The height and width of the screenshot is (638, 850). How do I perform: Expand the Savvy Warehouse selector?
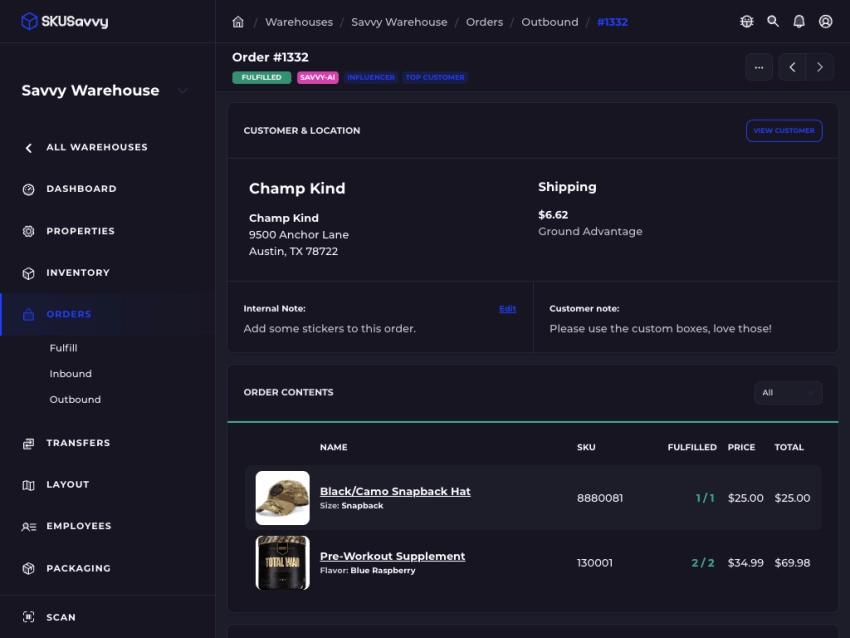click(x=182, y=91)
